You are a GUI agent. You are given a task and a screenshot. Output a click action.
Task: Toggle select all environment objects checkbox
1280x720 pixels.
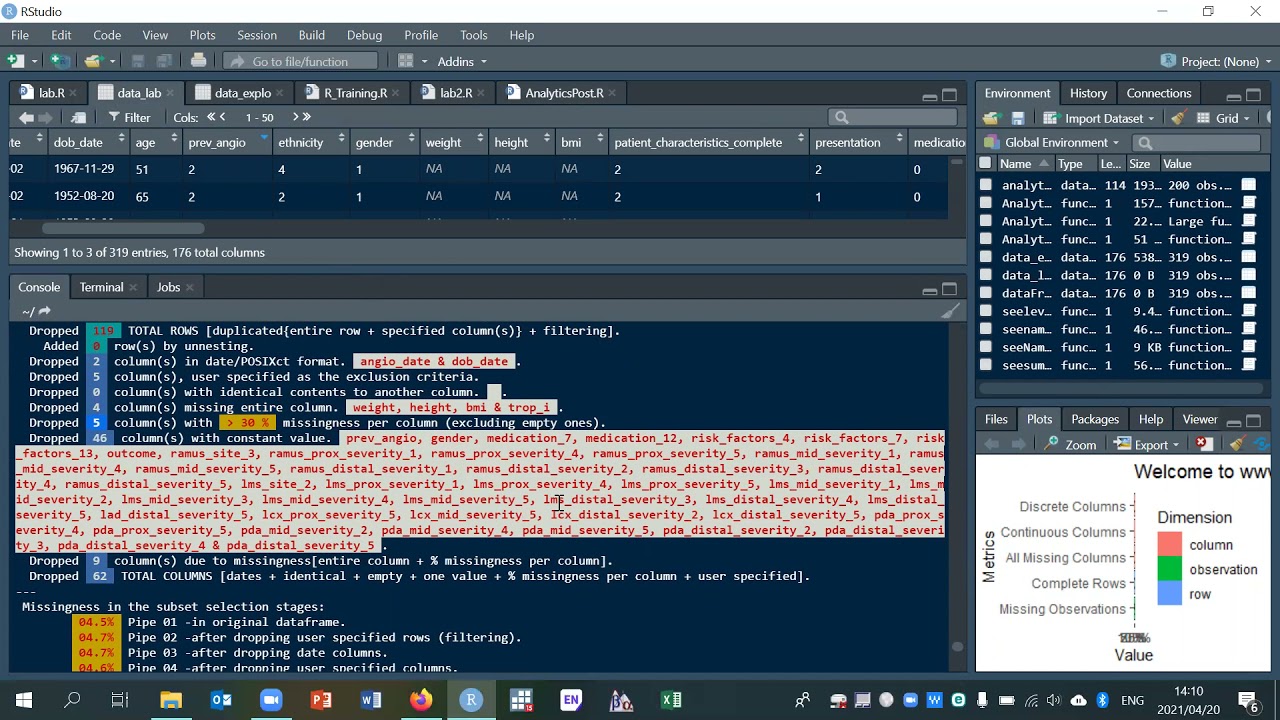tap(986, 163)
